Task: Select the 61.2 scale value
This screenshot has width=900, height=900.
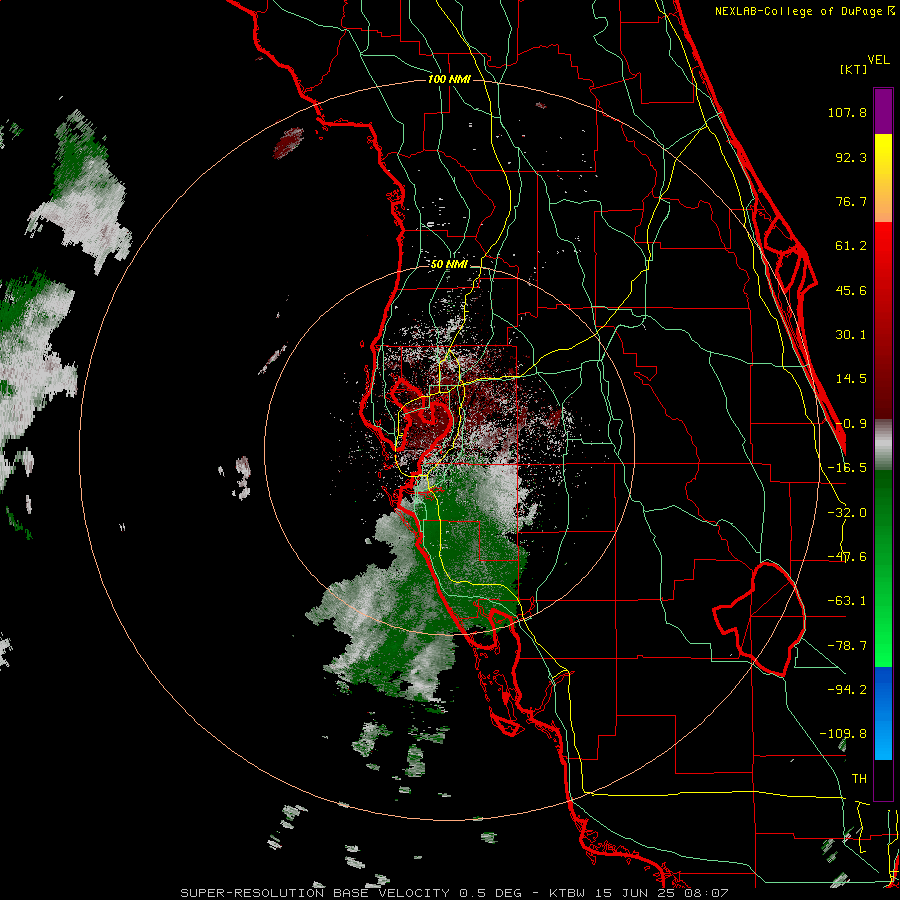Action: 851,246
